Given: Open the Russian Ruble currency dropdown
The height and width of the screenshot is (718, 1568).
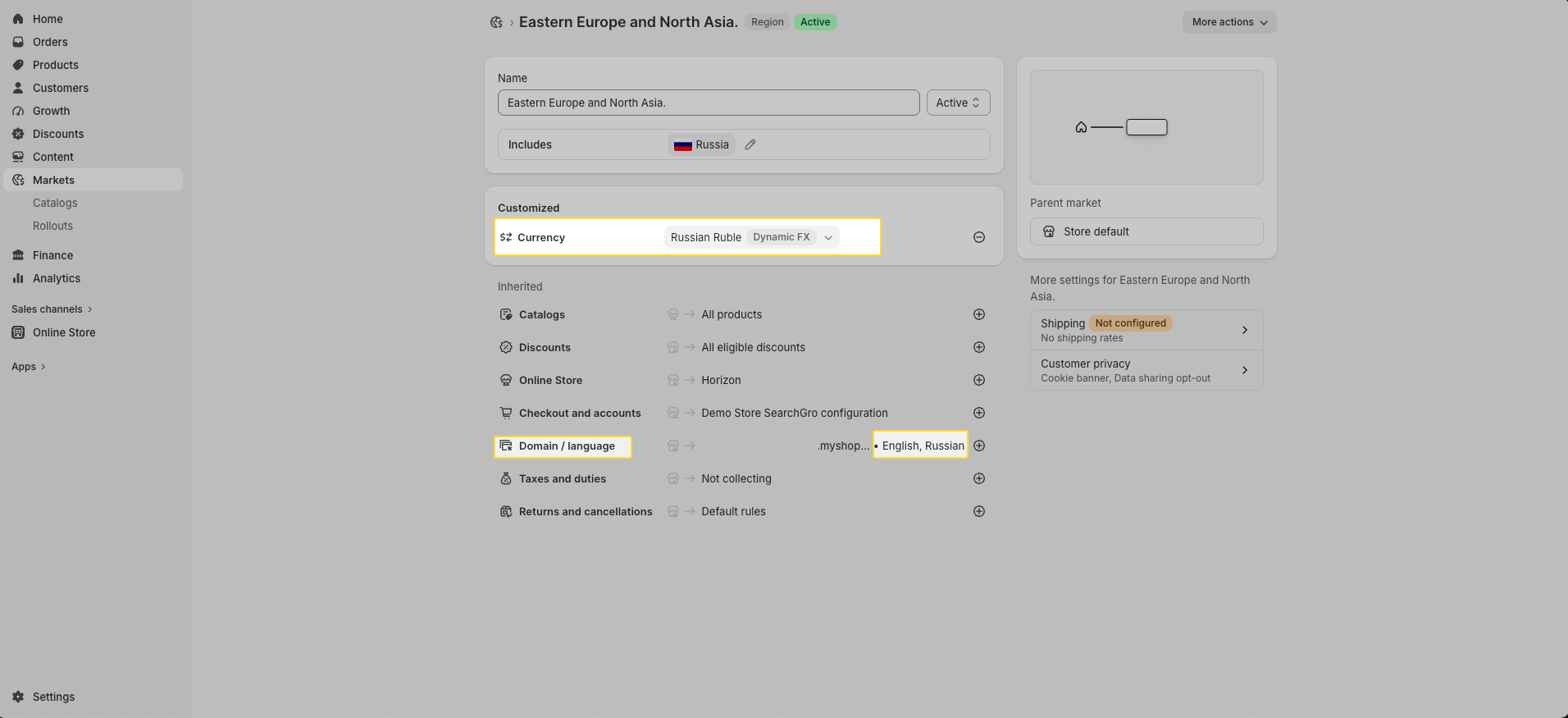Looking at the screenshot, I should tap(751, 237).
